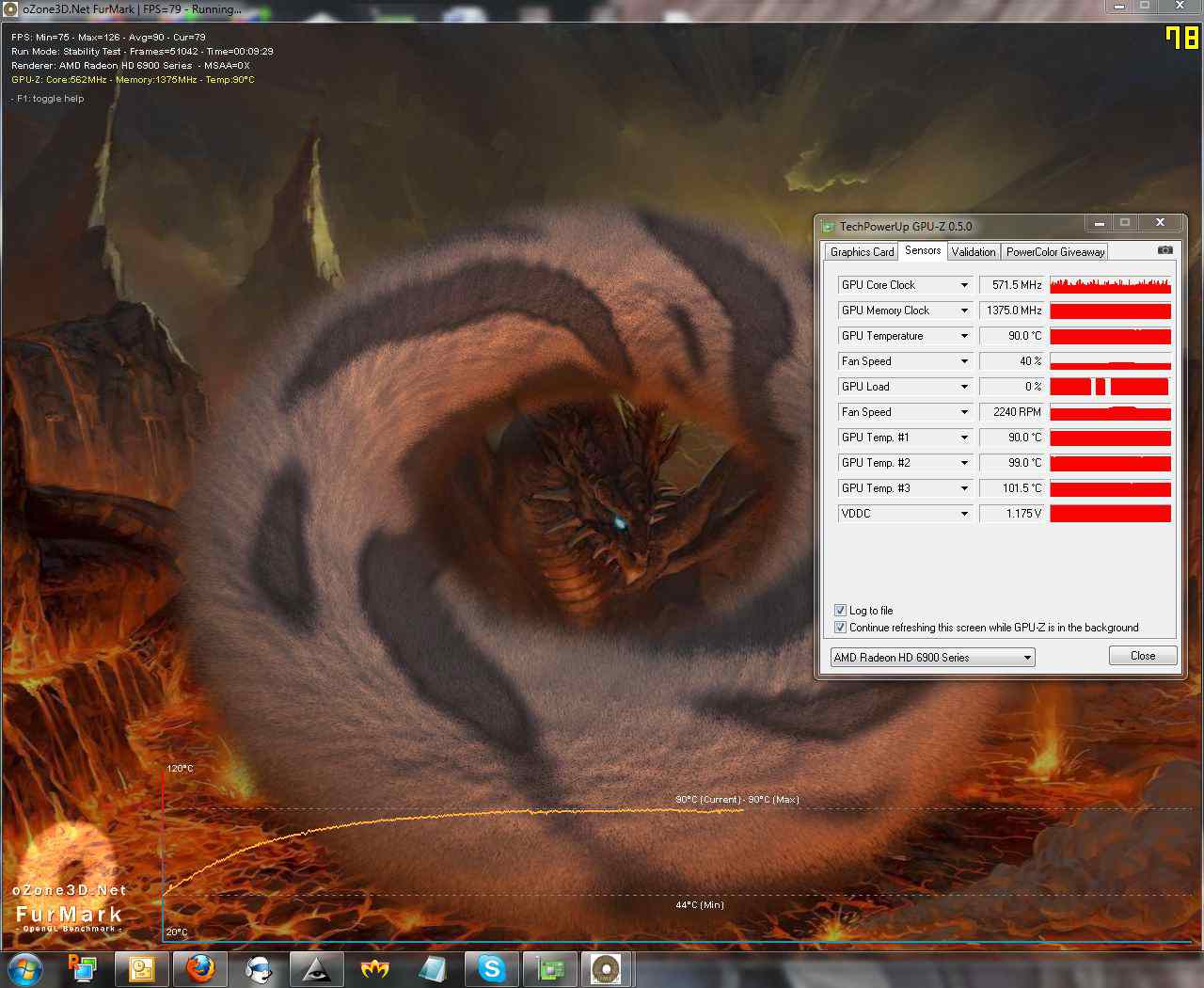Image resolution: width=1204 pixels, height=988 pixels.
Task: Select the FurMark donut taskbar icon
Action: [607, 968]
